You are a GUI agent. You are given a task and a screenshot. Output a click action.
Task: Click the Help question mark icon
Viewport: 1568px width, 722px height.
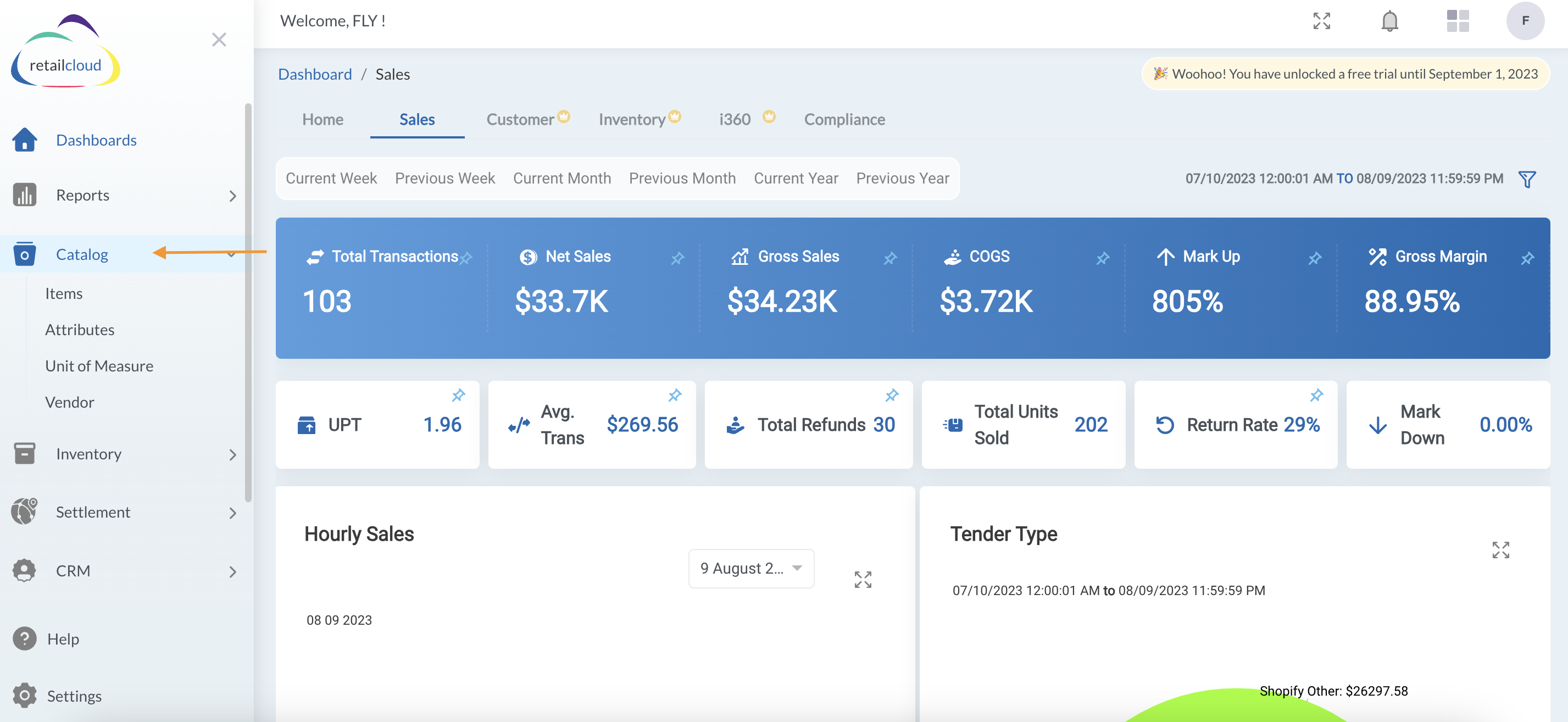pos(24,638)
